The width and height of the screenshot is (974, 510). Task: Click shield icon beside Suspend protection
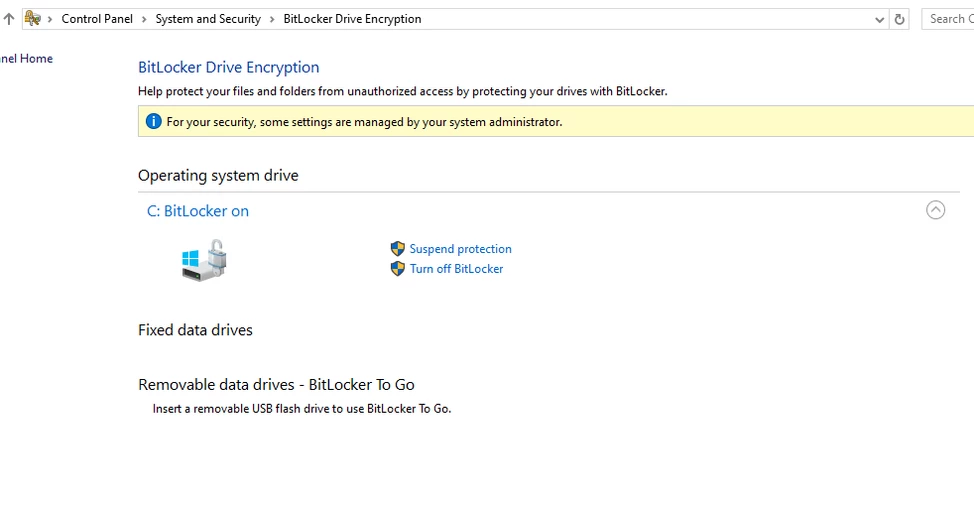click(398, 249)
